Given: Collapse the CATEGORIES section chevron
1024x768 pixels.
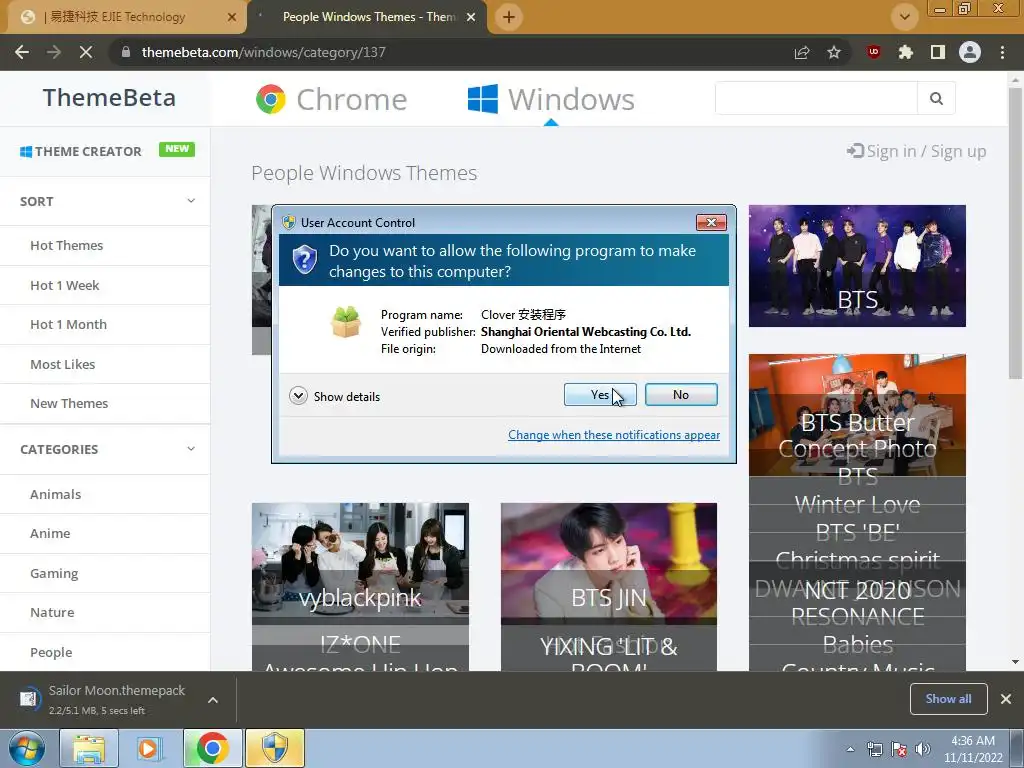Looking at the screenshot, I should (x=191, y=449).
